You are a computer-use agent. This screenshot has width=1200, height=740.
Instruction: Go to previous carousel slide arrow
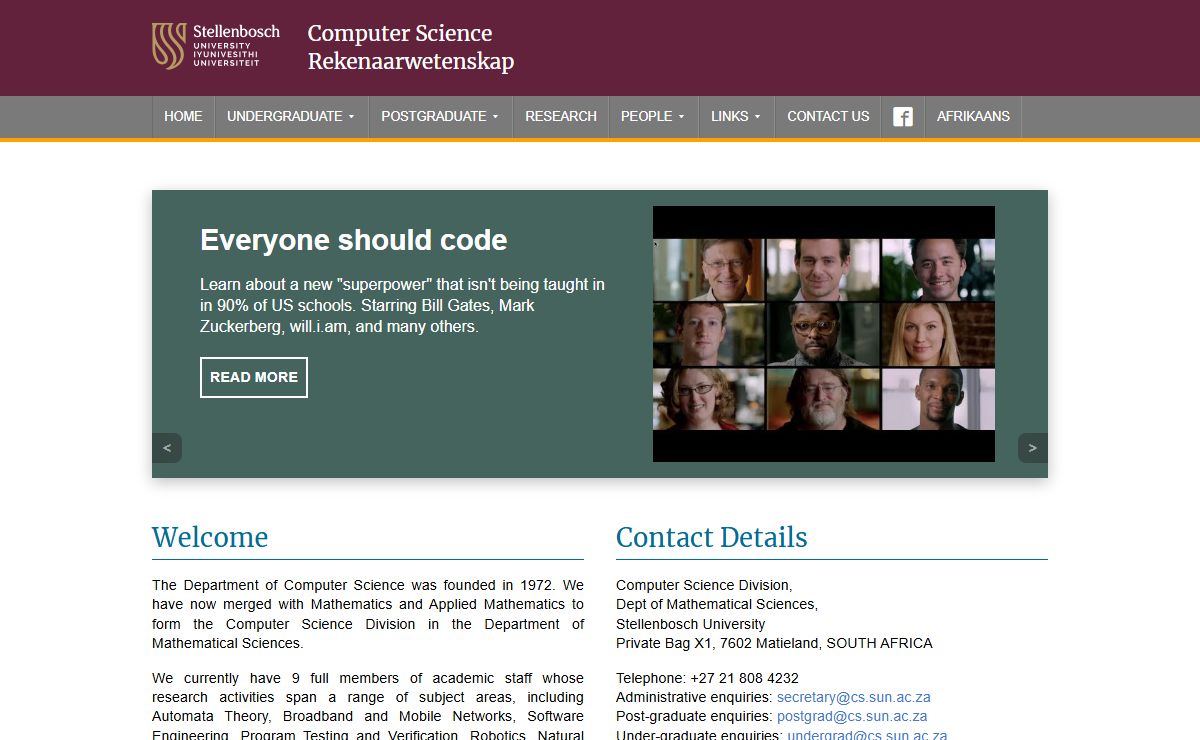pos(167,448)
